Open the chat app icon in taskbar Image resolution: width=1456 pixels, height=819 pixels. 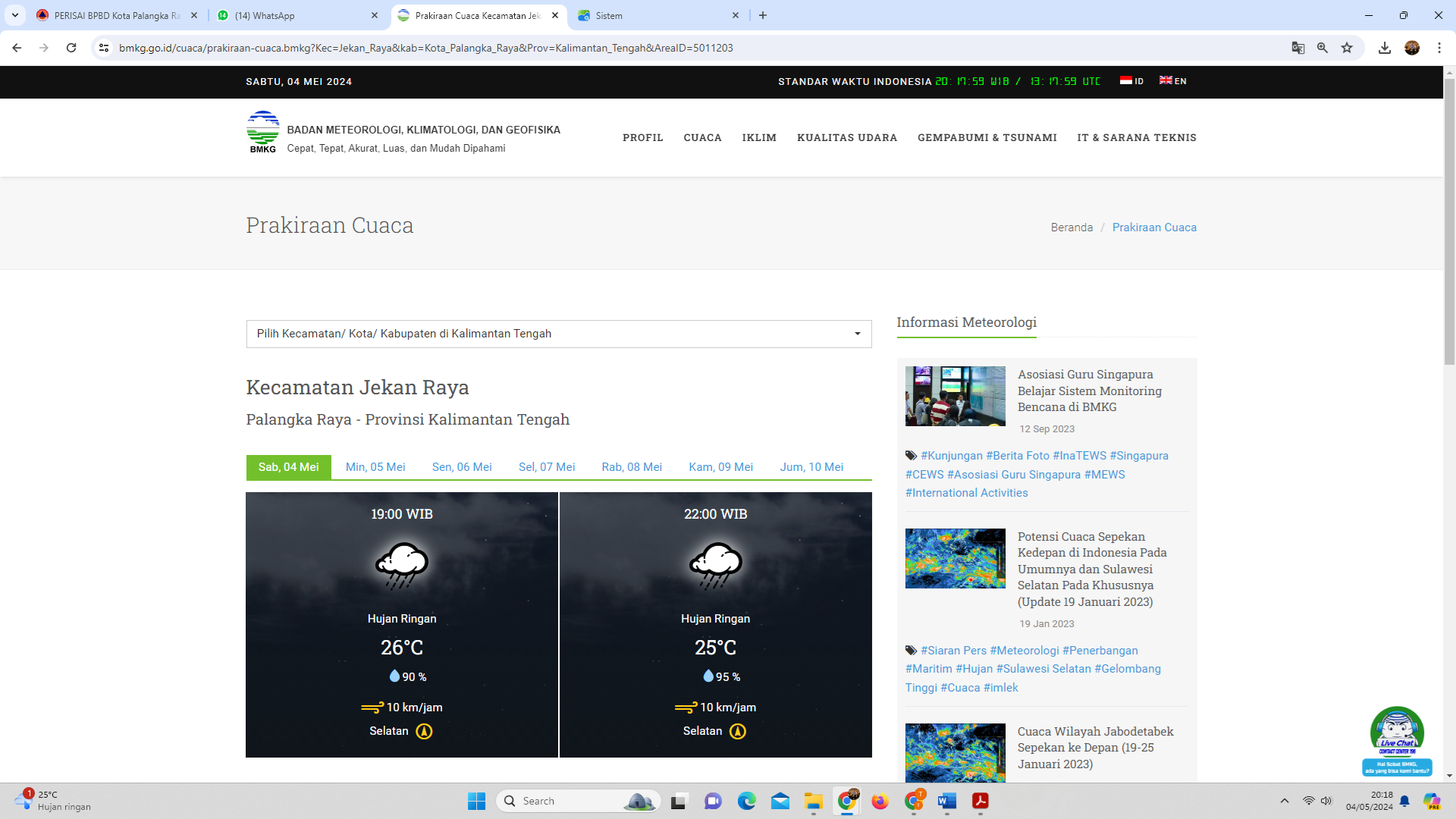713,801
